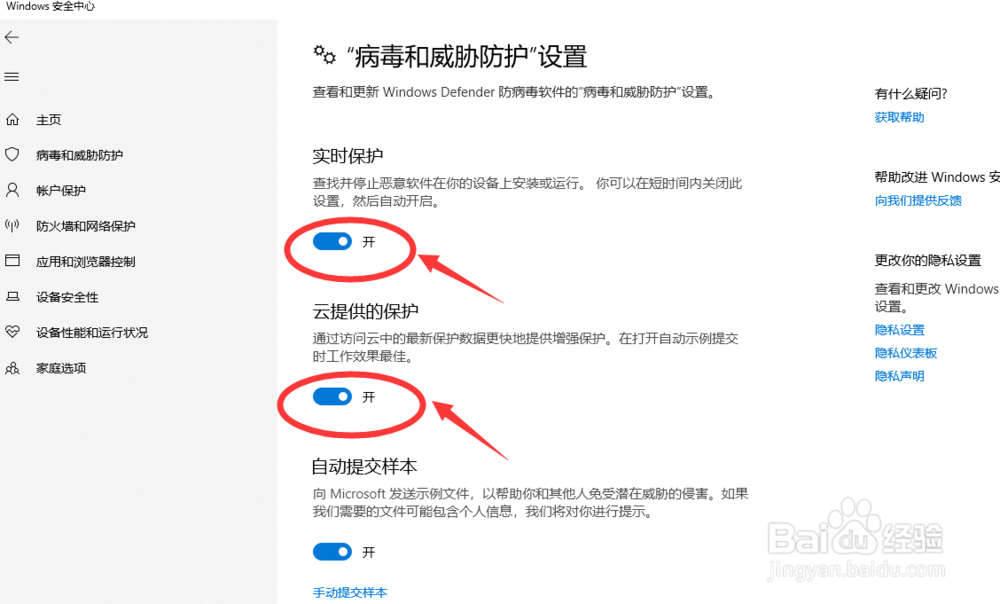Open the 隐私仪表板 link

pyautogui.click(x=906, y=353)
